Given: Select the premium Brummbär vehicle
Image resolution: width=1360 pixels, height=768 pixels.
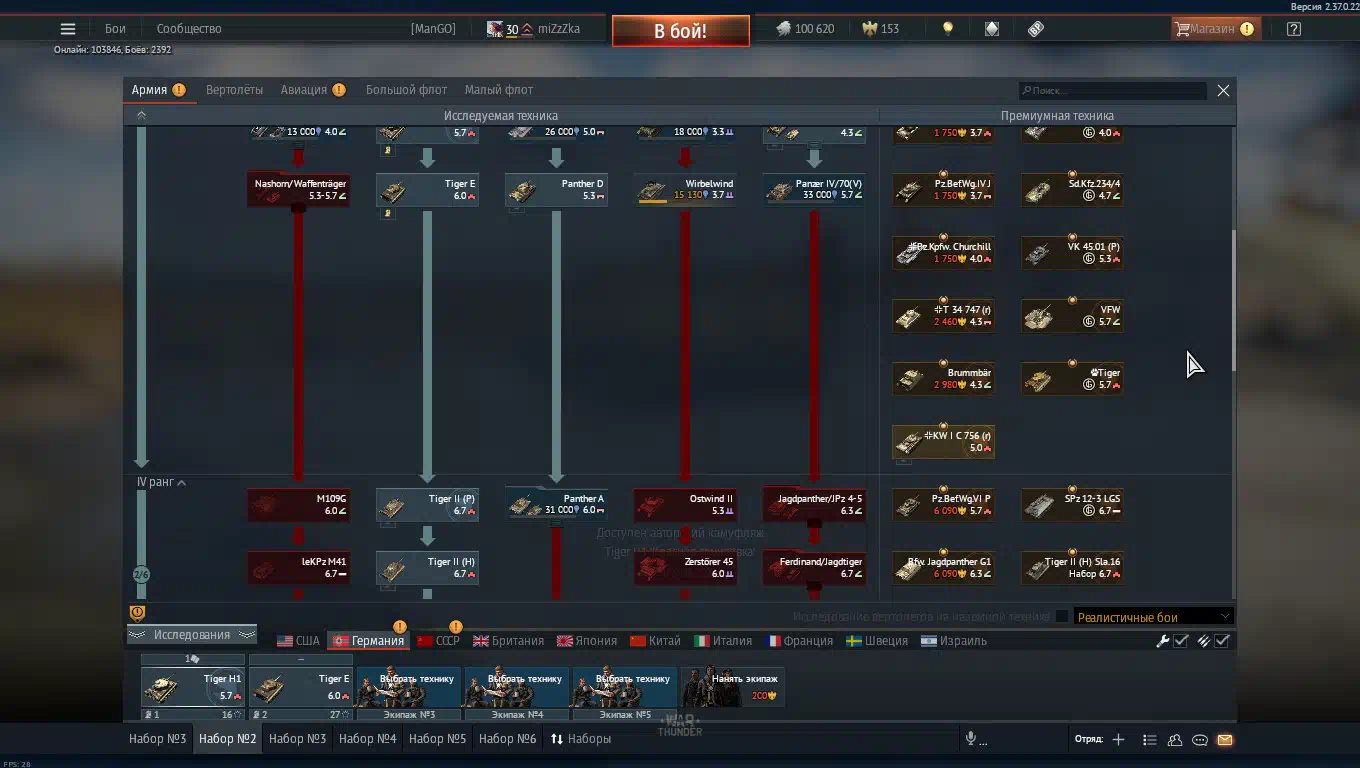Looking at the screenshot, I should [x=943, y=379].
